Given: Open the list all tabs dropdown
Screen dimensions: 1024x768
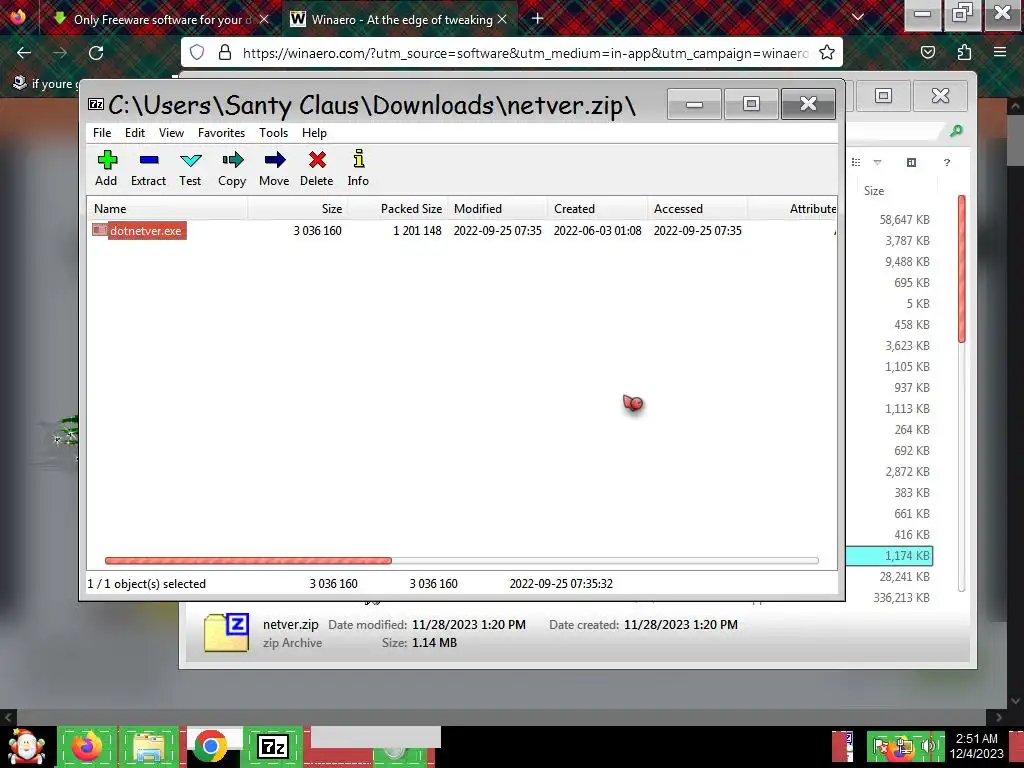Looking at the screenshot, I should click(858, 18).
